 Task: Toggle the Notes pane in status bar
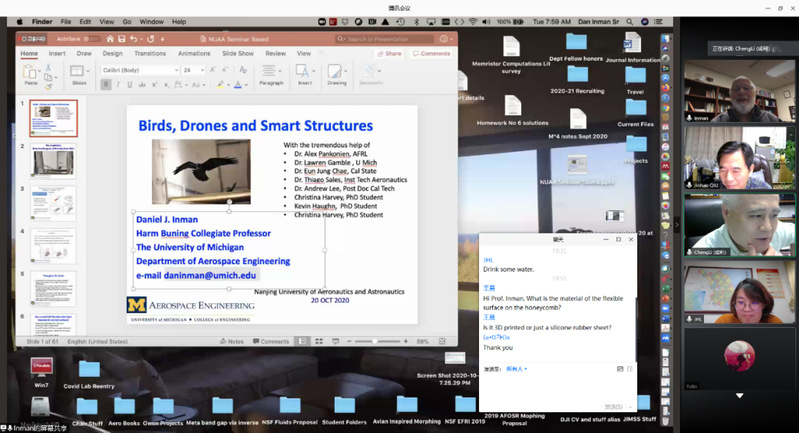pos(231,341)
